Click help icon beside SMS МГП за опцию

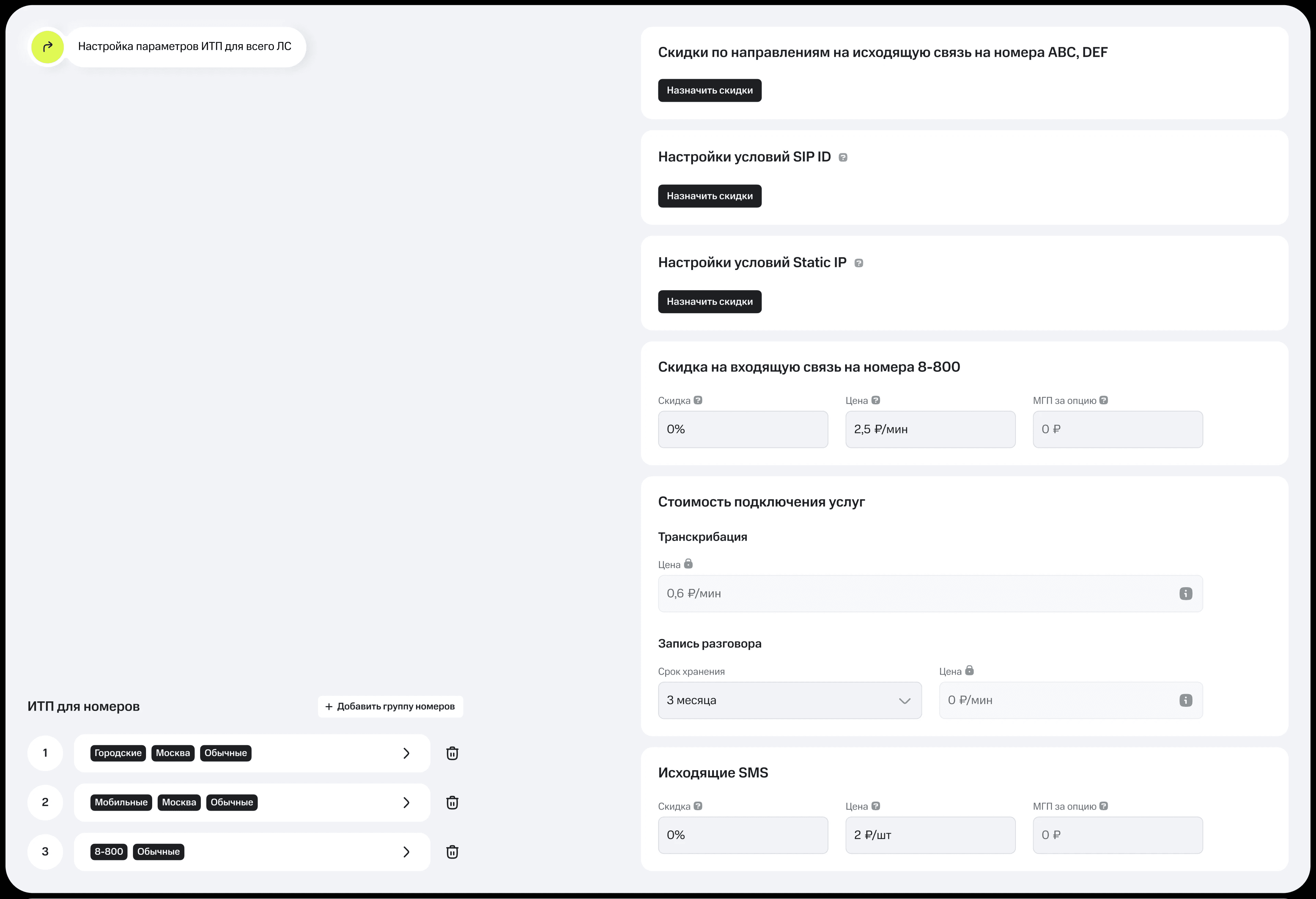(1103, 806)
